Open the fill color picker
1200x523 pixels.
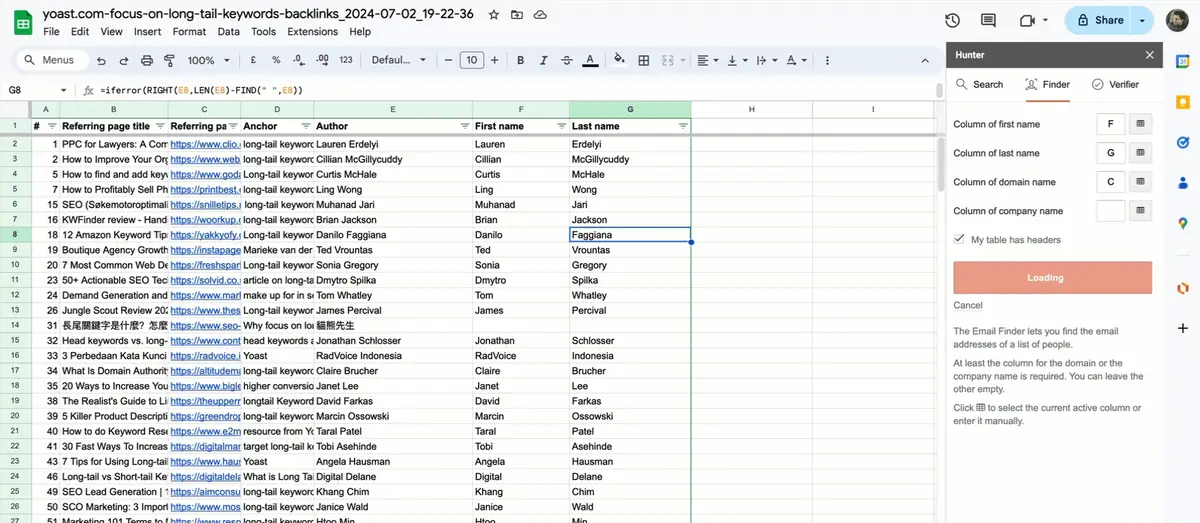[x=619, y=60]
